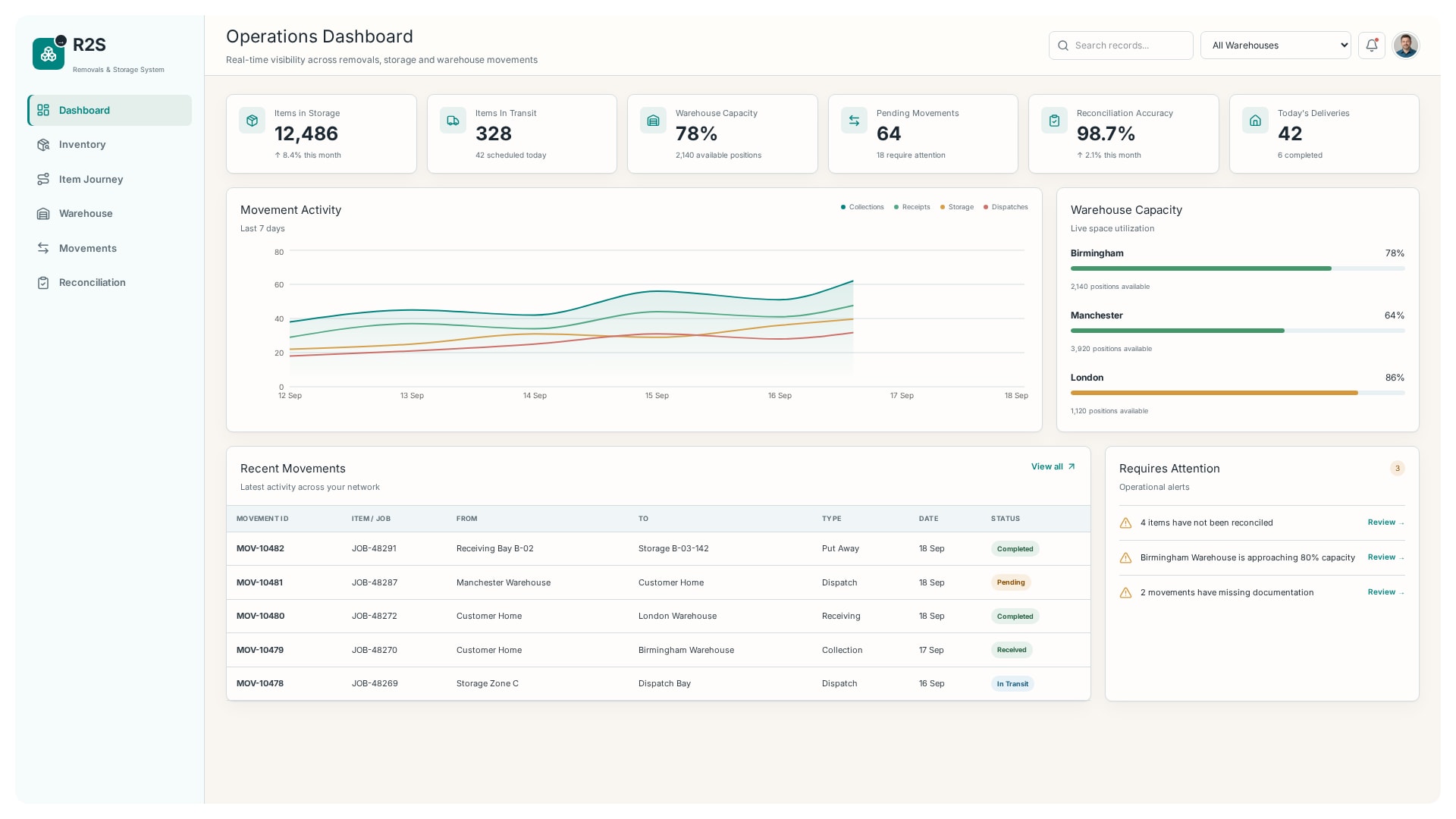This screenshot has width=1456, height=819.
Task: Click the Received status badge for MOV-10479
Action: pyautogui.click(x=1012, y=650)
